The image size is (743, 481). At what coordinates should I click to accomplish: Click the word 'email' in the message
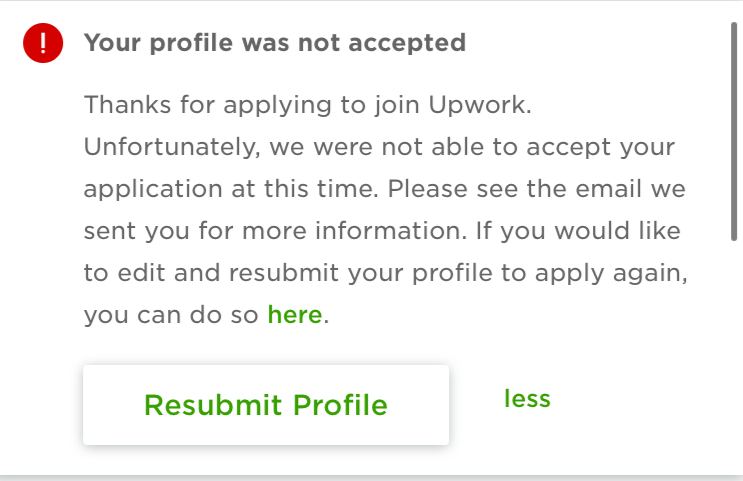pos(608,189)
